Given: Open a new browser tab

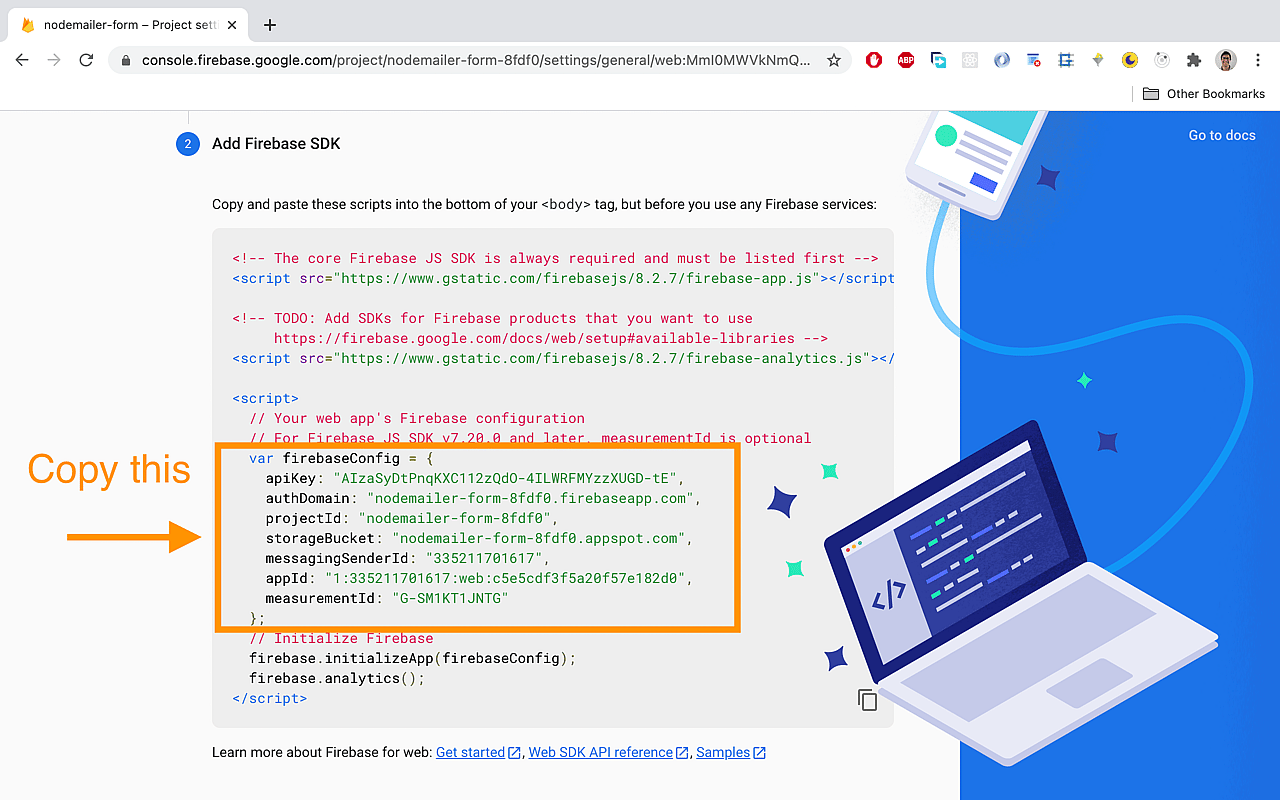Looking at the screenshot, I should 269,25.
